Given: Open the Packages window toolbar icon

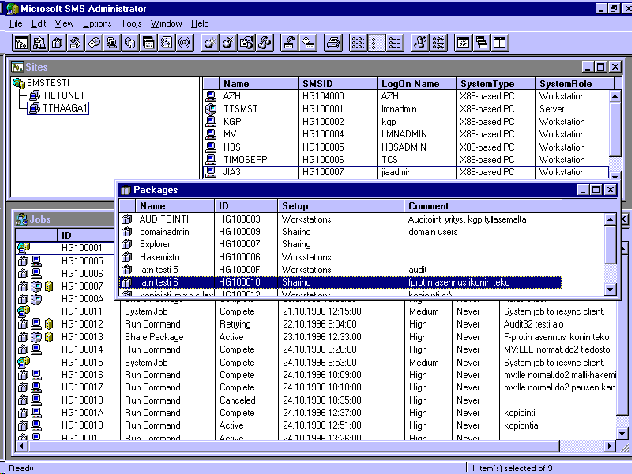Looking at the screenshot, I should tap(57, 42).
